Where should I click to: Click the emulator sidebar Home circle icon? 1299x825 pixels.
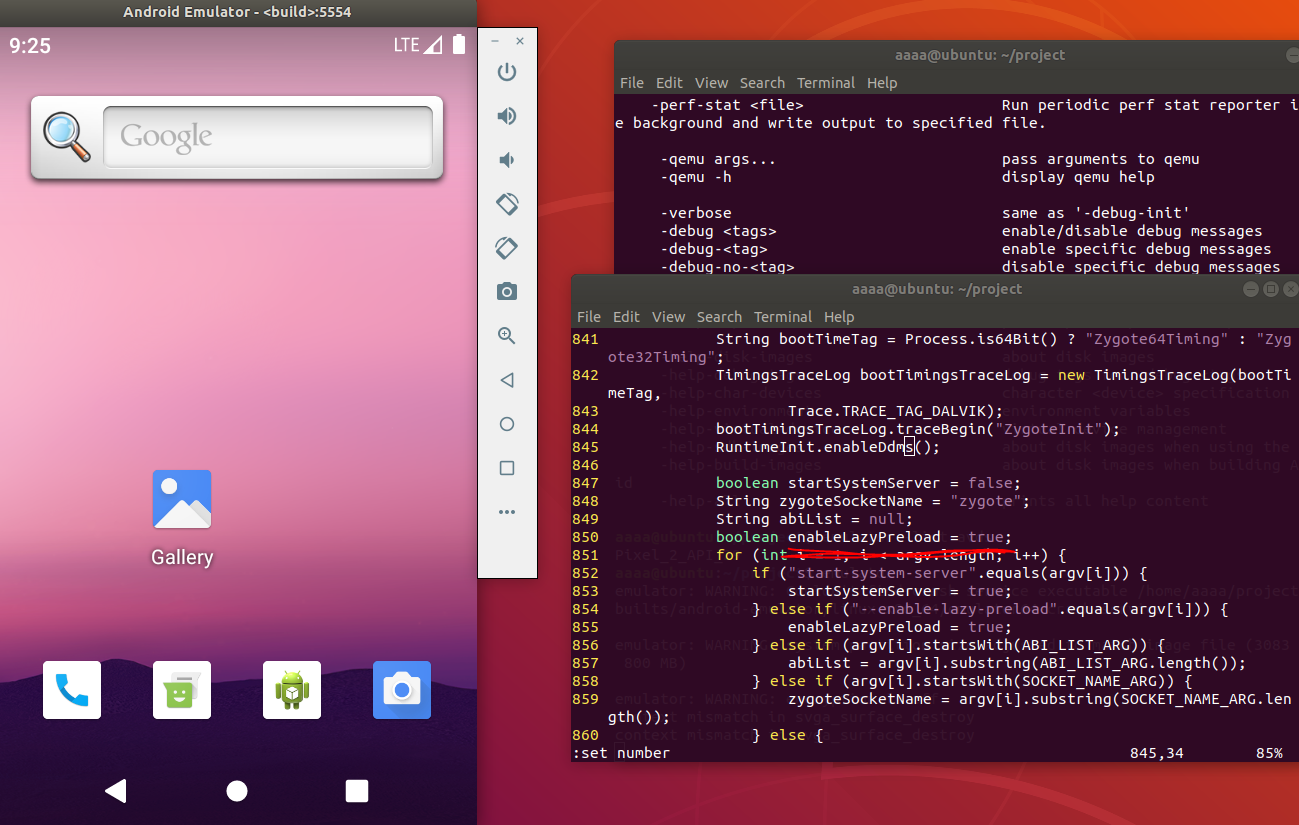507,424
